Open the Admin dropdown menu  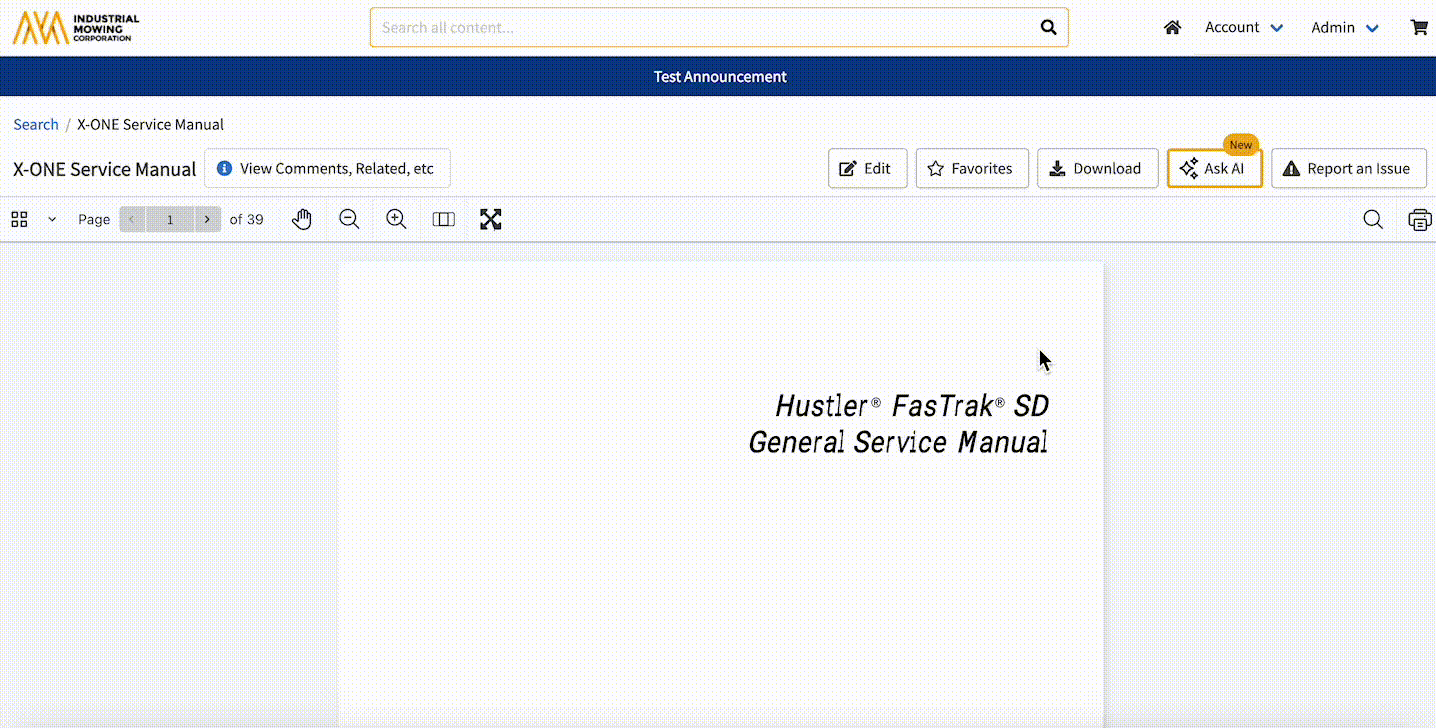point(1344,28)
